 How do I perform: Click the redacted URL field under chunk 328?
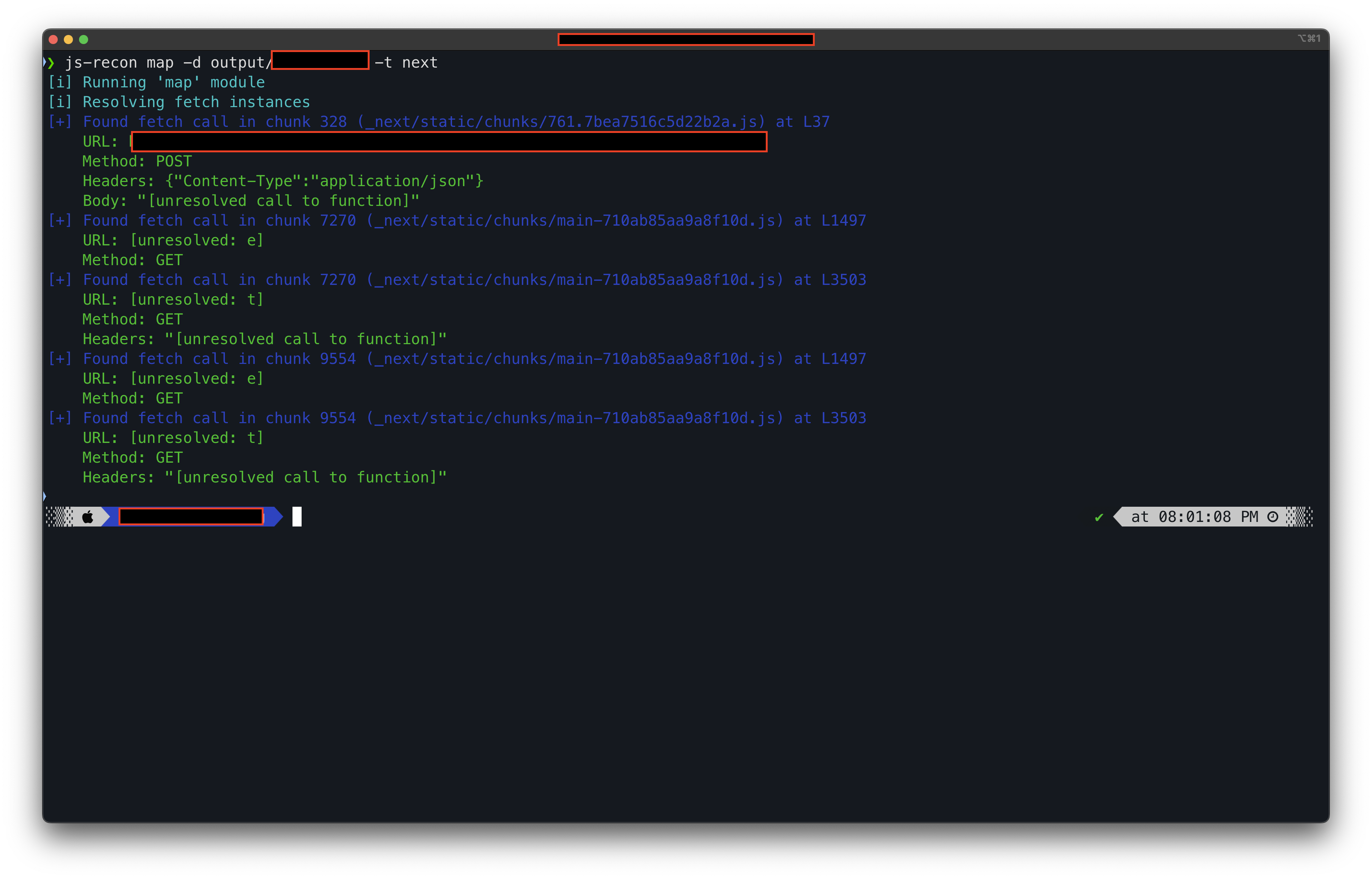point(448,142)
